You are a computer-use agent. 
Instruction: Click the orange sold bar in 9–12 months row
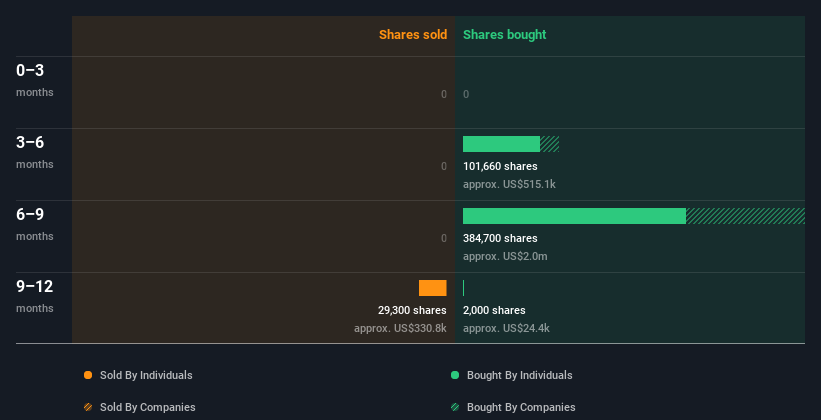pyautogui.click(x=432, y=288)
